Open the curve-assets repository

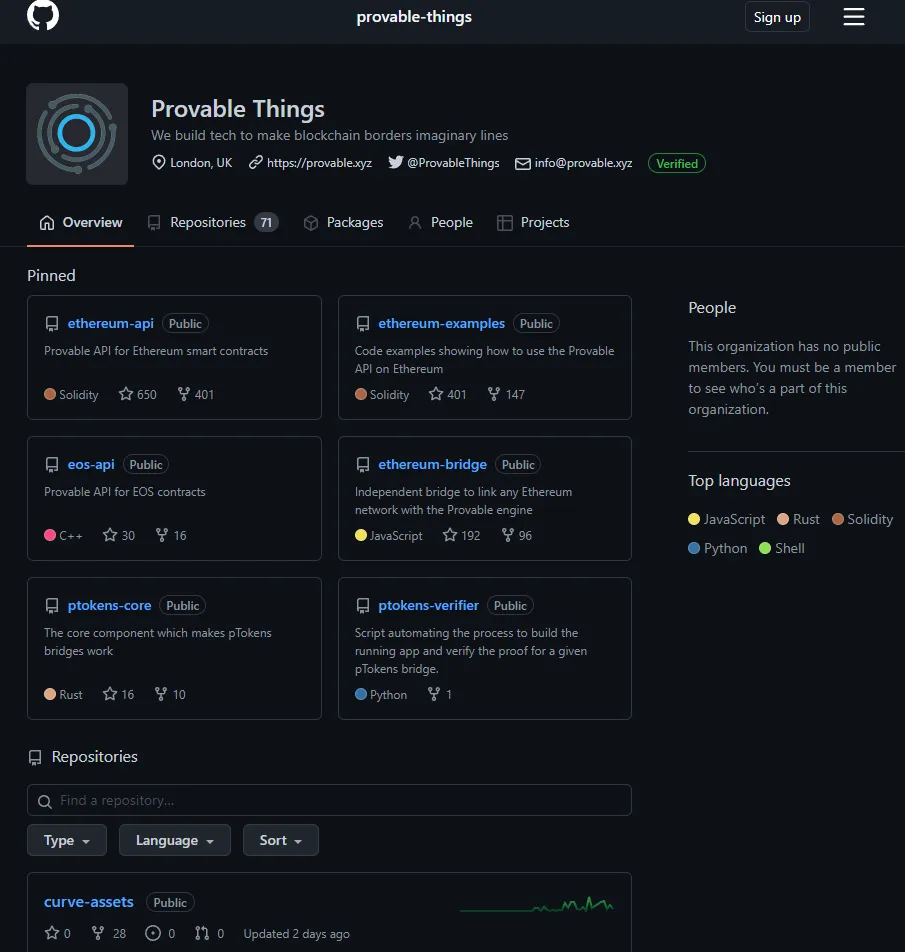(89, 902)
